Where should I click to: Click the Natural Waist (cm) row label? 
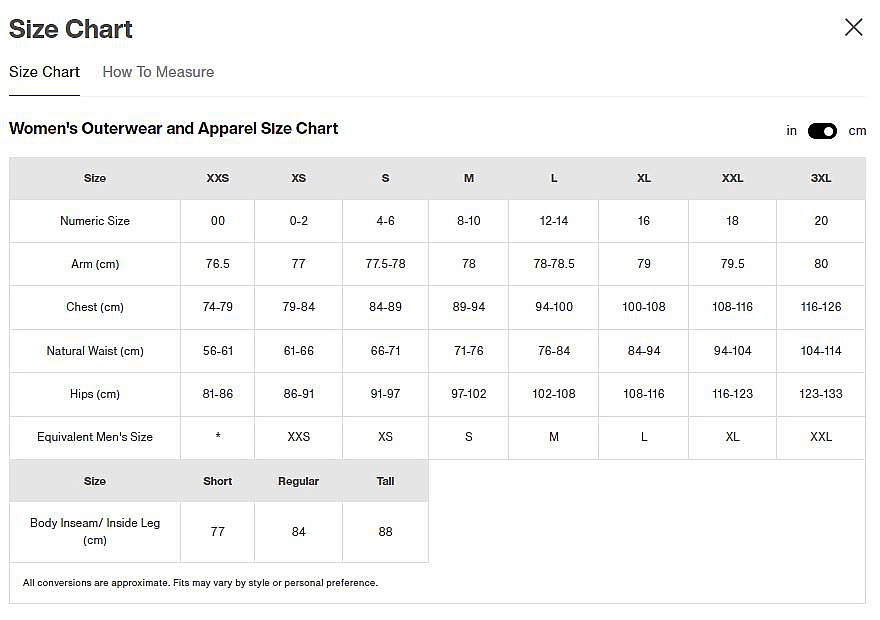pos(95,351)
